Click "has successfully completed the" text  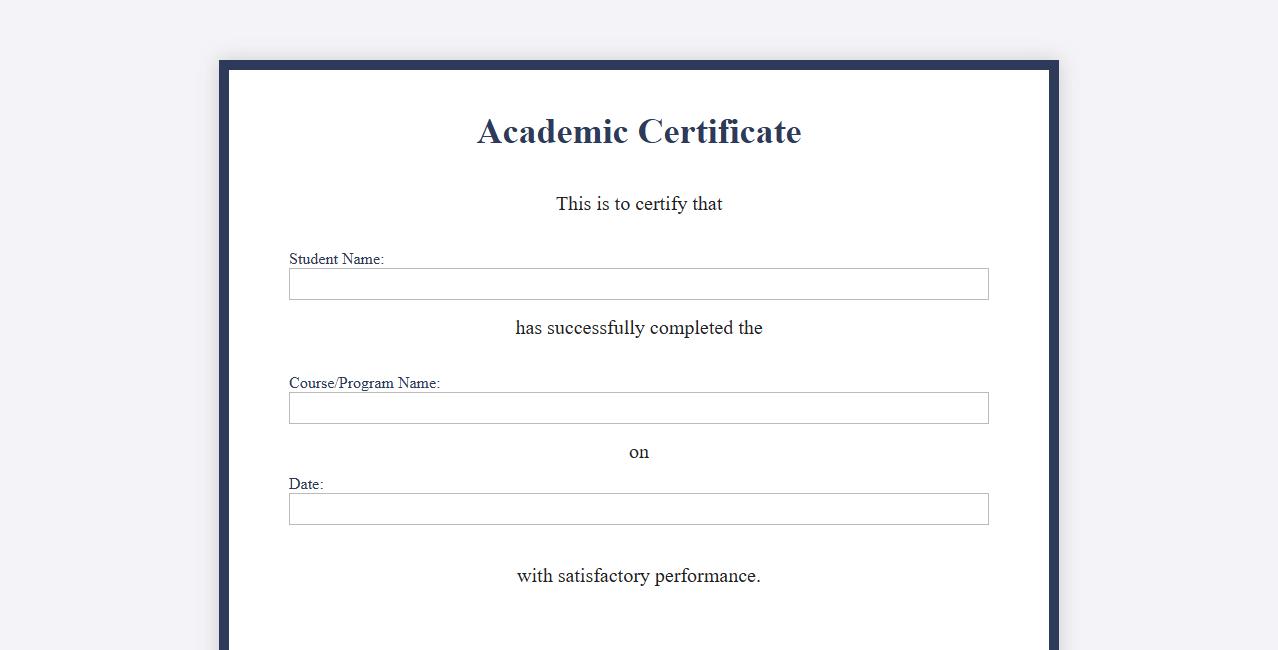pos(639,328)
